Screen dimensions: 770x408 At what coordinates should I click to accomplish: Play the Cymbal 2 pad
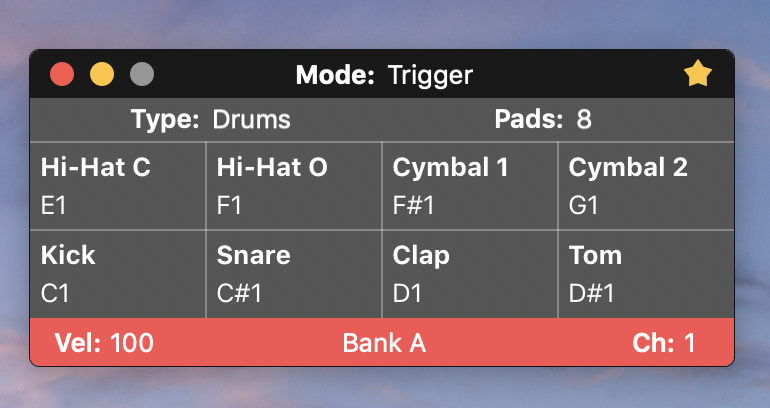646,186
